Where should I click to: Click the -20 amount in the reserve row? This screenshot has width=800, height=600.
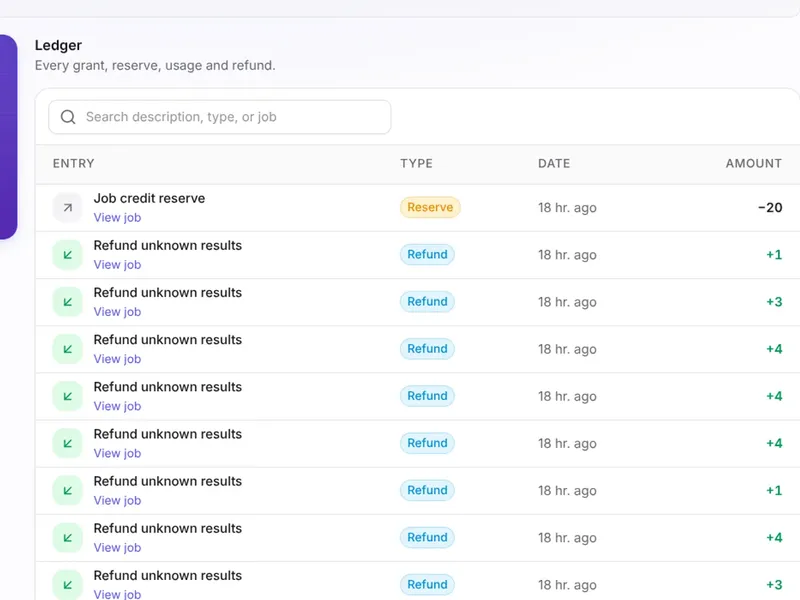(x=770, y=208)
